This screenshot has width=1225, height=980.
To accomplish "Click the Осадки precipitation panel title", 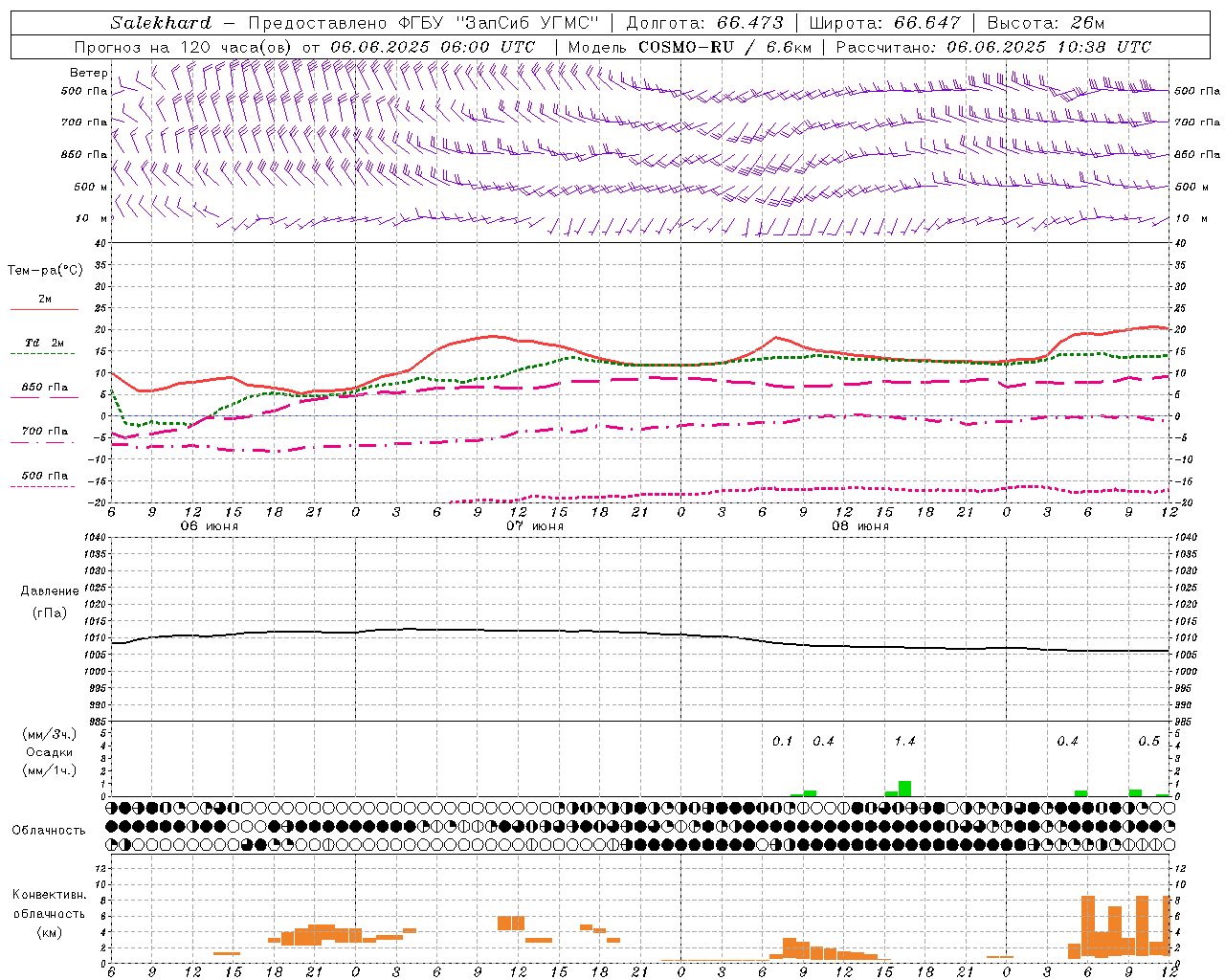I will point(49,752).
